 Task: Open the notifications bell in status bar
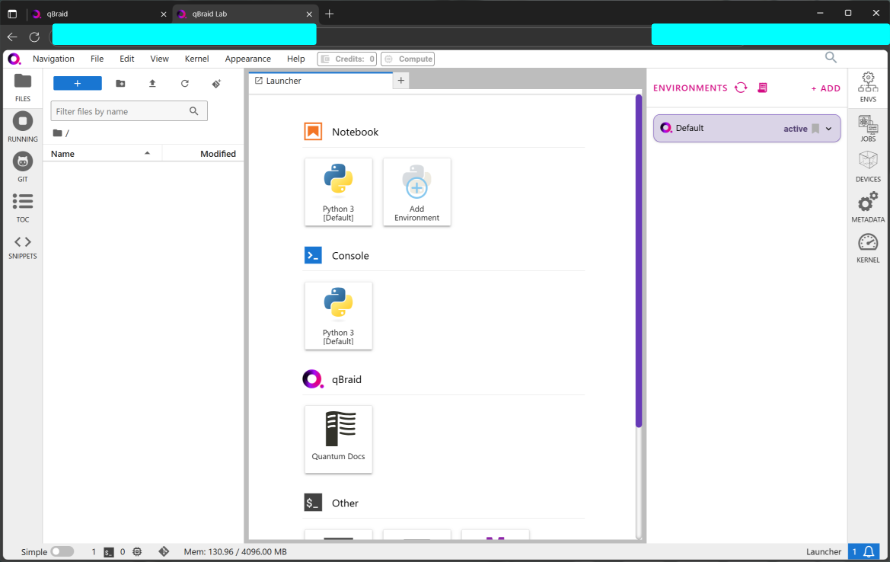(x=868, y=552)
